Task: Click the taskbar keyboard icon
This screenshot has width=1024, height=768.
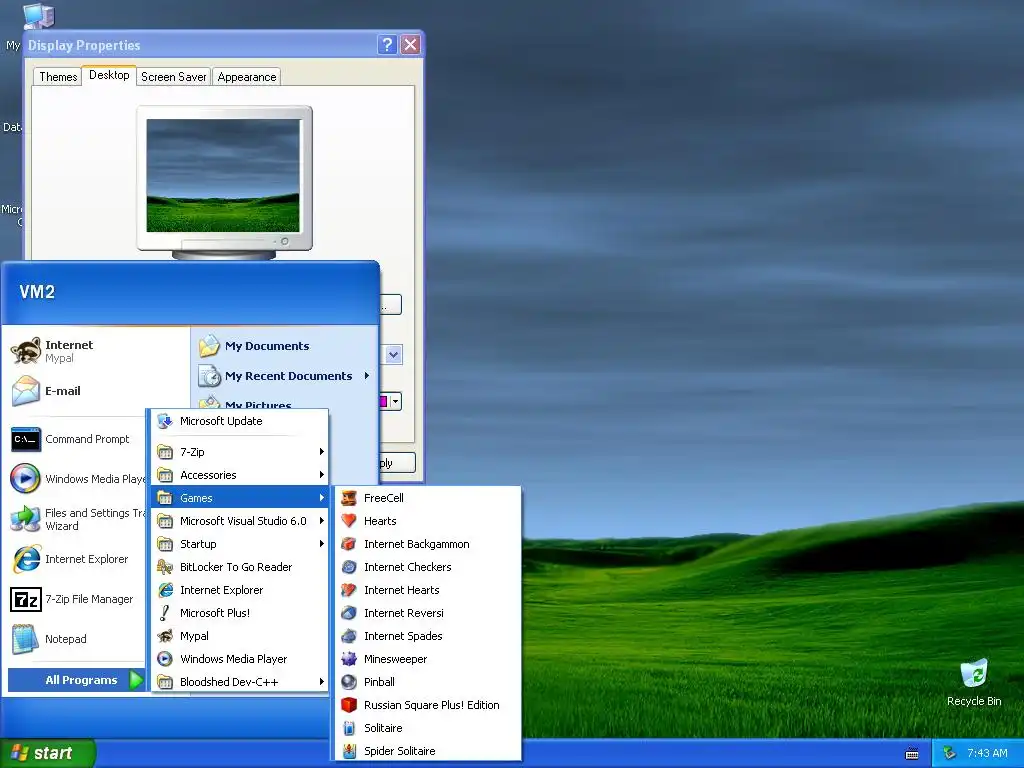Action: (912, 754)
